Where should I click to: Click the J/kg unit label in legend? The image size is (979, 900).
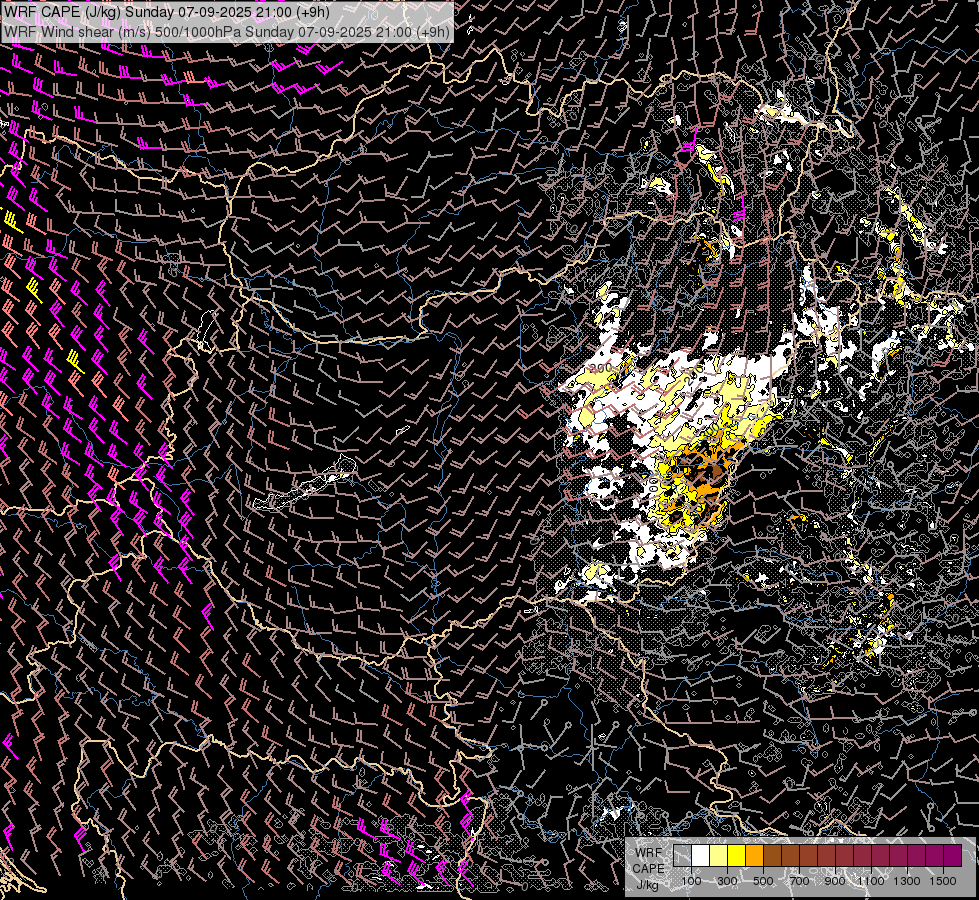pyautogui.click(x=647, y=885)
